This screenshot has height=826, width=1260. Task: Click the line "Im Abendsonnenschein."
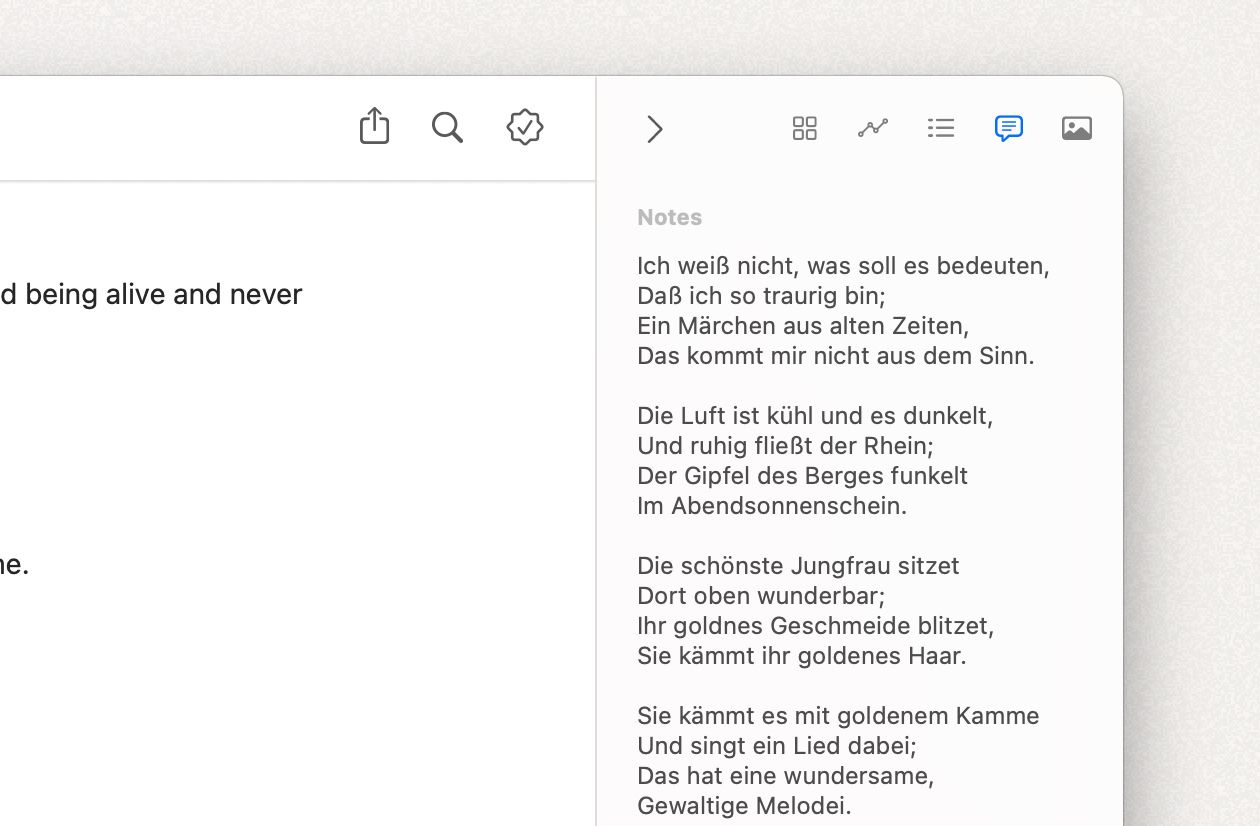point(772,506)
